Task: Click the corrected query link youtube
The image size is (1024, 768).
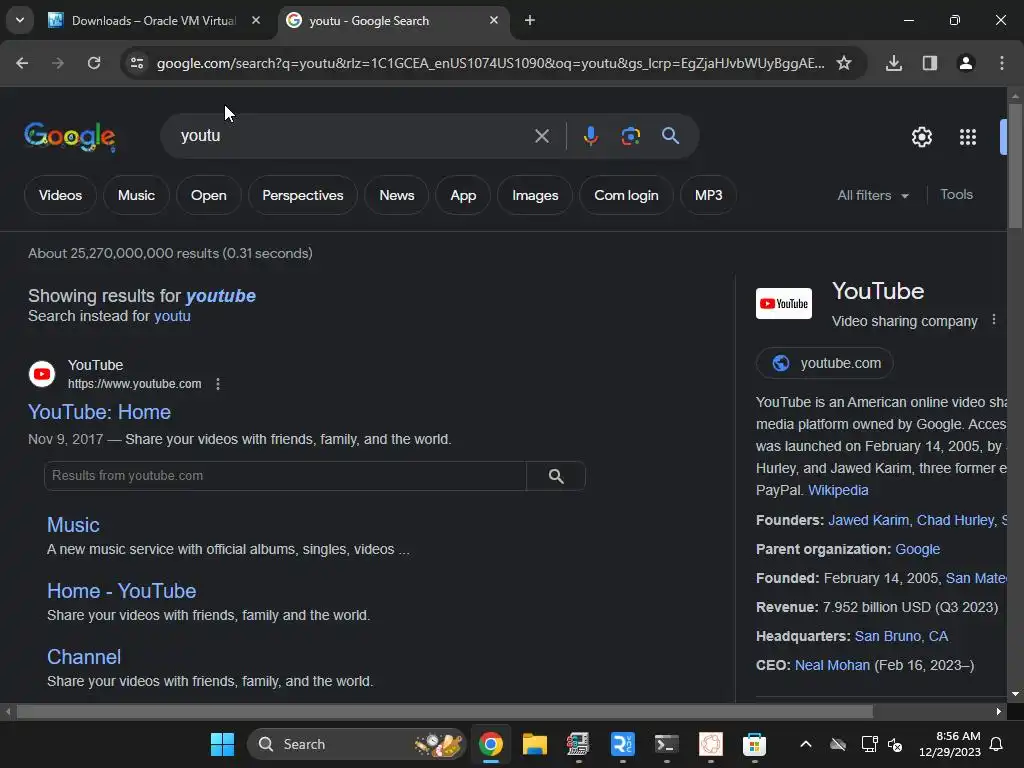Action: click(221, 296)
